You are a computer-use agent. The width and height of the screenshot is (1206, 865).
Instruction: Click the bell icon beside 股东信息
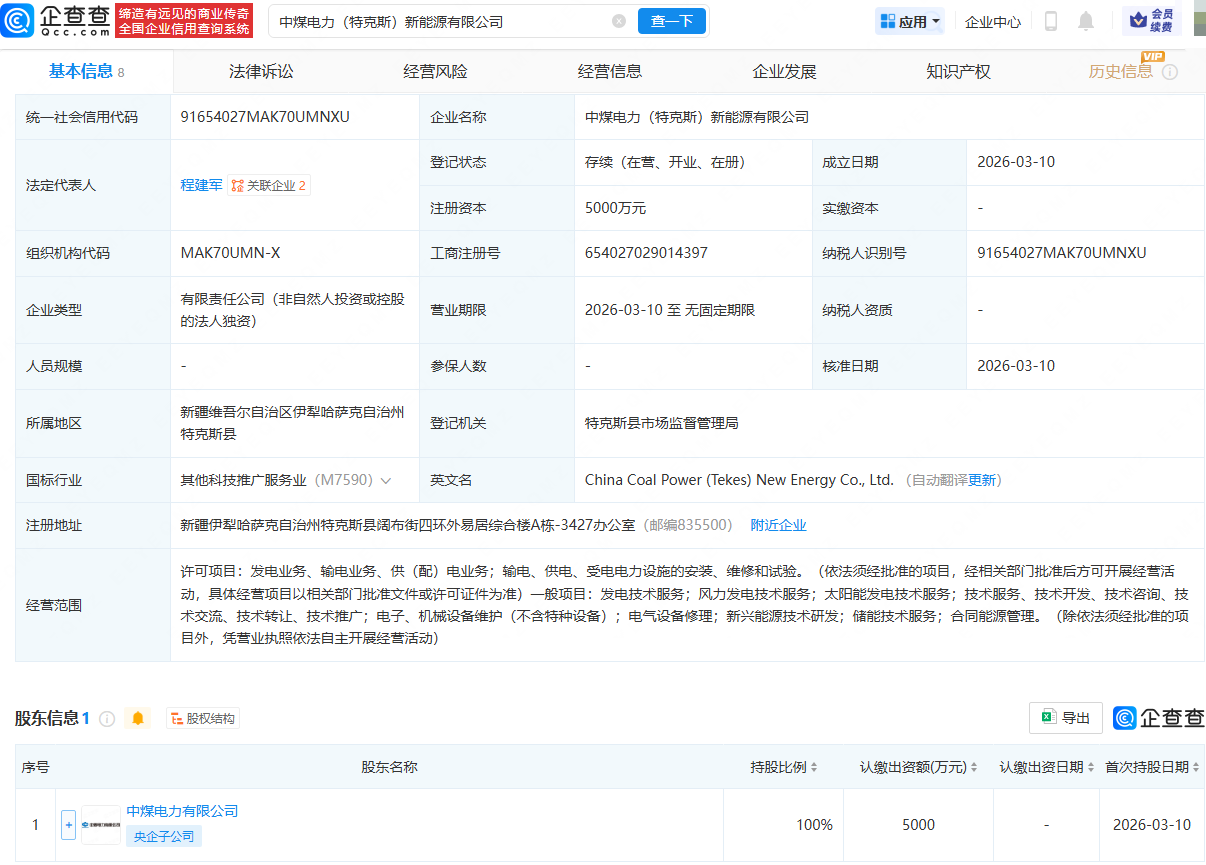[138, 718]
